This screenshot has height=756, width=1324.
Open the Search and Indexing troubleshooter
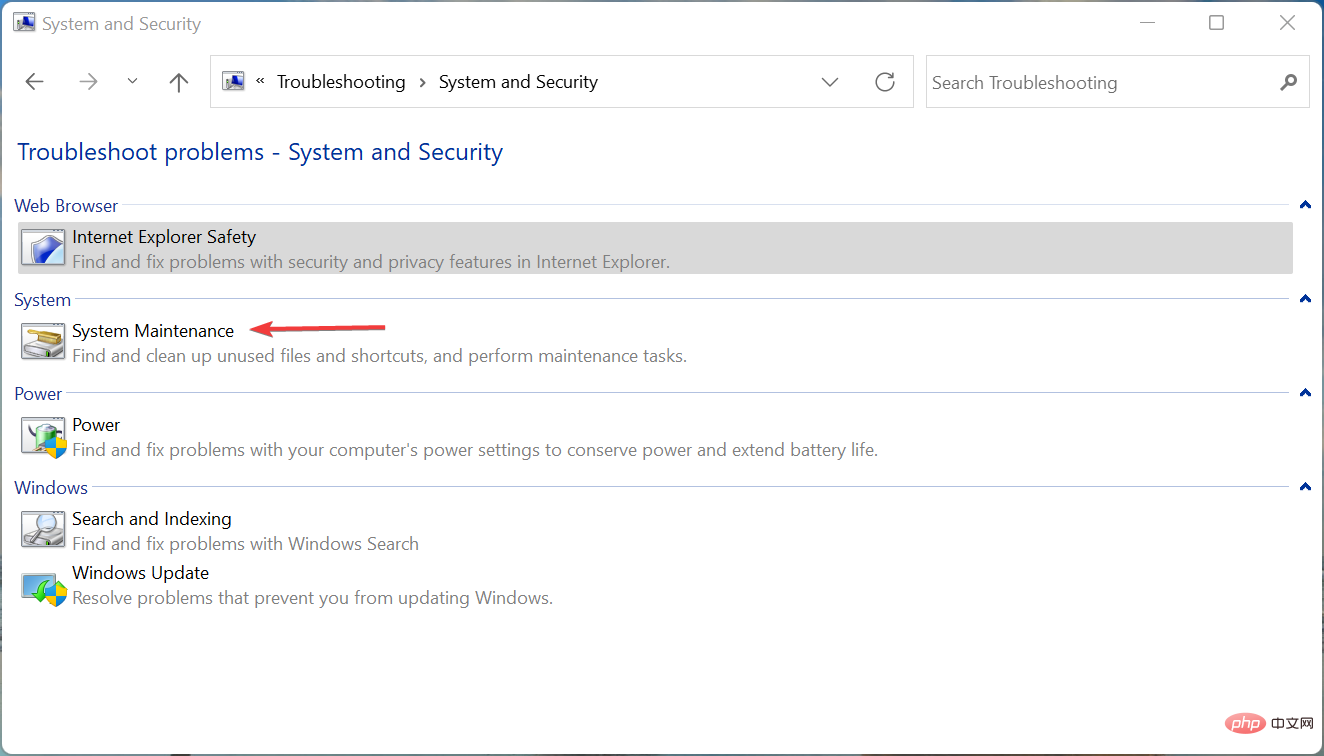[x=152, y=519]
